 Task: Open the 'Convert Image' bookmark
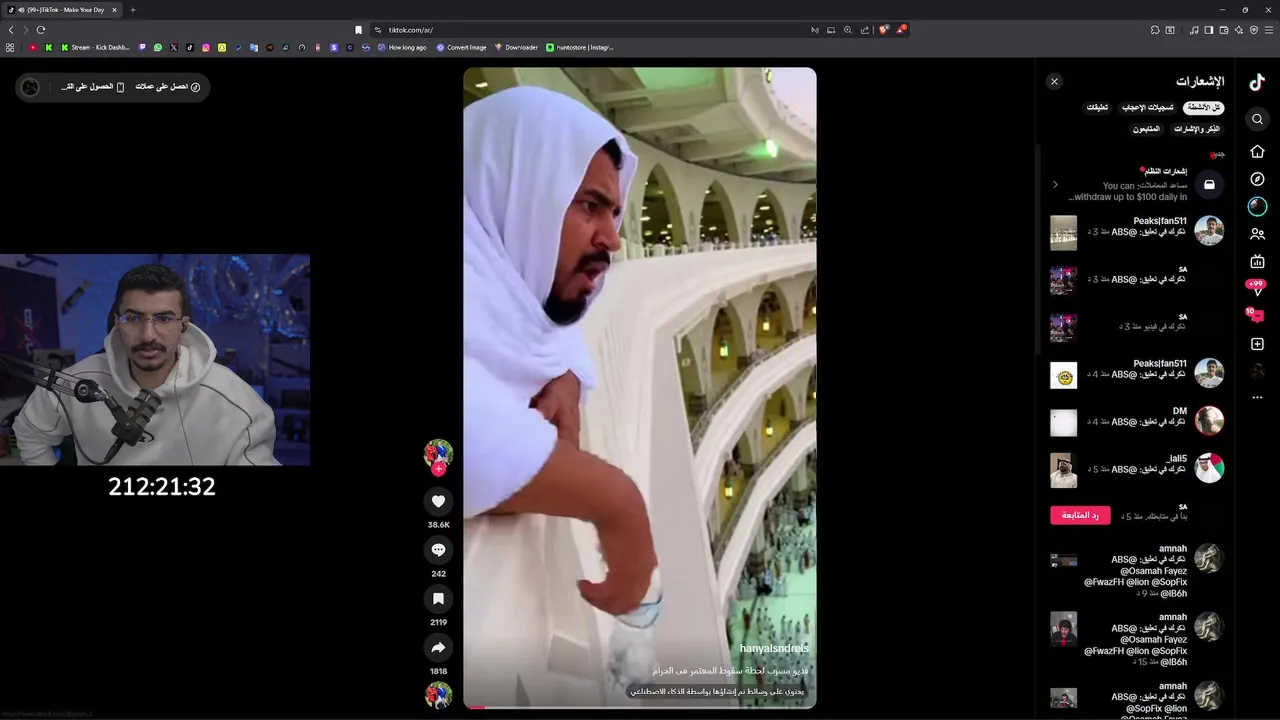point(461,47)
